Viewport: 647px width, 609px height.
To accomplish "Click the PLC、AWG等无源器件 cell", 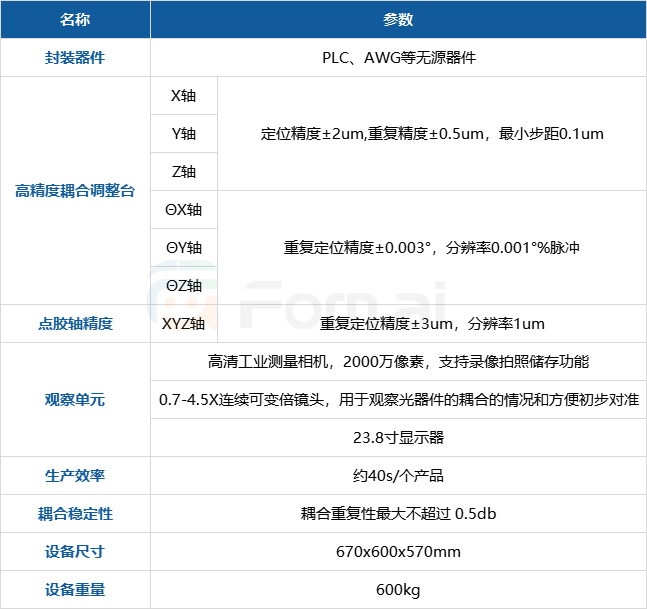I will tap(398, 57).
